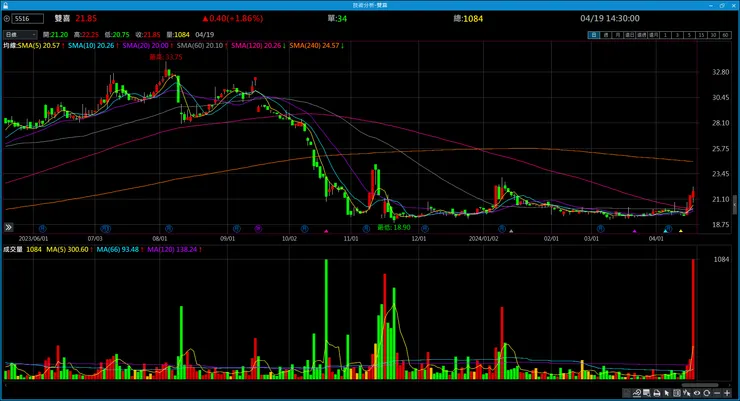This screenshot has height=401, width=740.
Task: Select the 還日 adjusted daily period
Action: (x=630, y=35)
